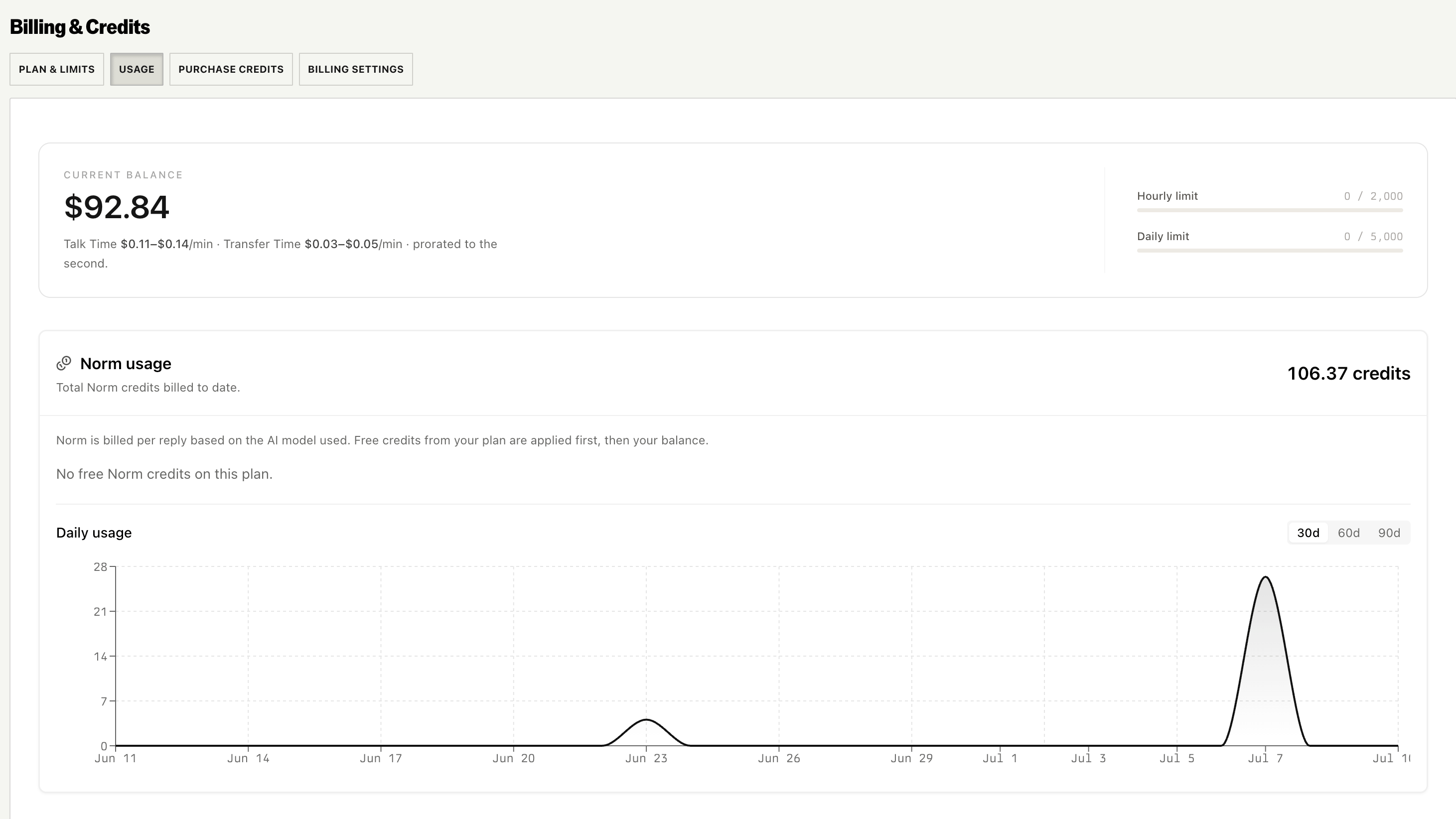The width and height of the screenshot is (1456, 819).
Task: Click the Jul 7 usage peak
Action: pyautogui.click(x=1266, y=577)
